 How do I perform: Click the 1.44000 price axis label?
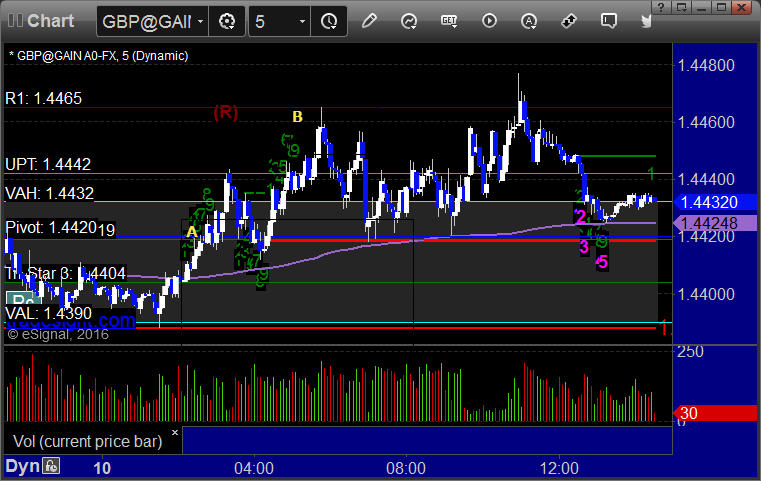click(706, 294)
